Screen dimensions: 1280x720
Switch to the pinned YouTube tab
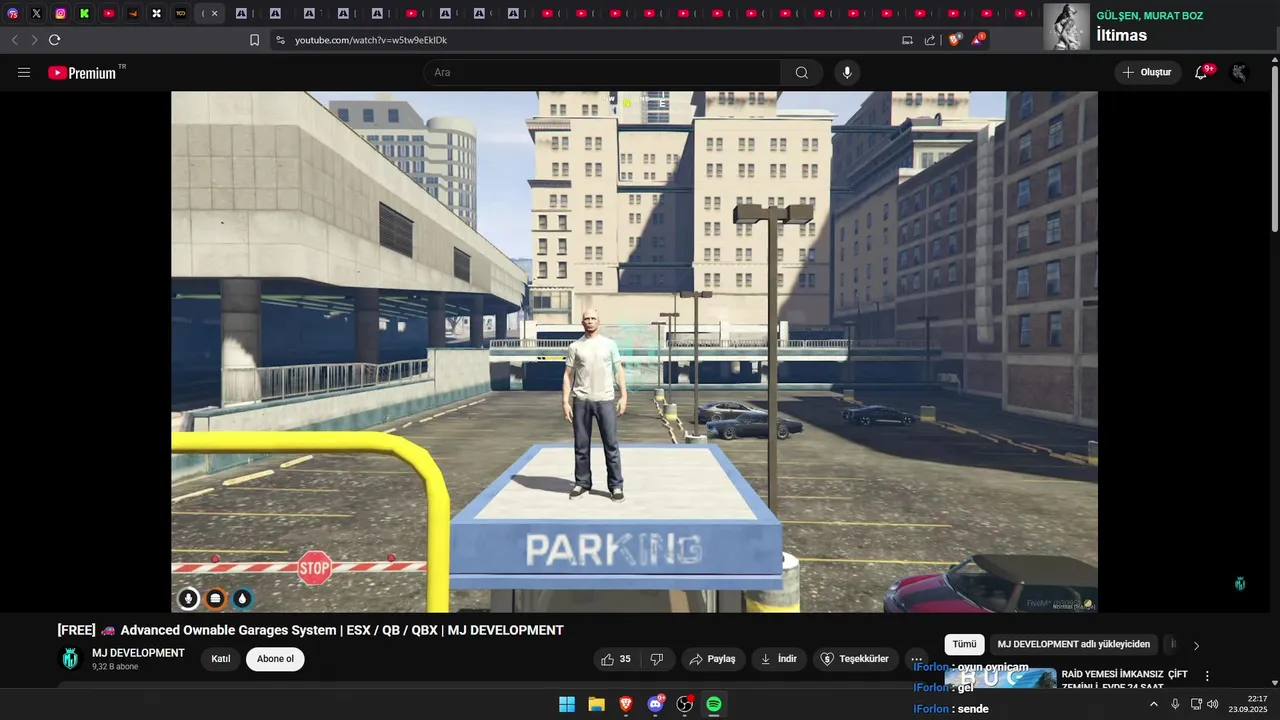coord(108,14)
